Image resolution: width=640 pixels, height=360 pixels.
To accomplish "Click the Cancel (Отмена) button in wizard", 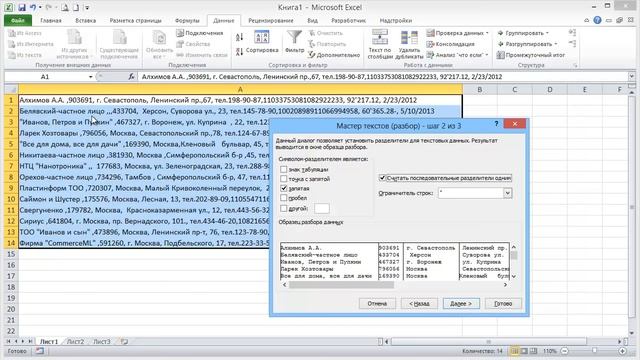I will [x=377, y=304].
